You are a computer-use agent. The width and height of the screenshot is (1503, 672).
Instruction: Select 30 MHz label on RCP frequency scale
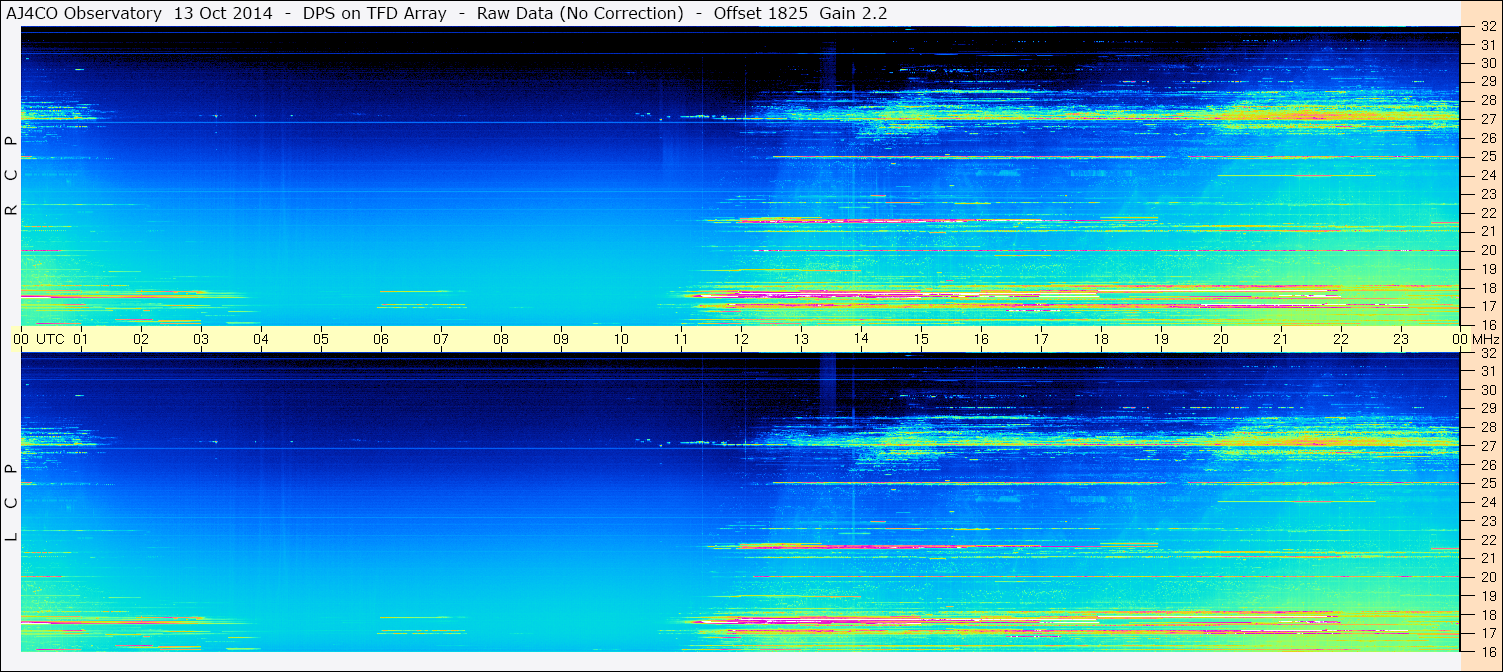[x=1487, y=63]
